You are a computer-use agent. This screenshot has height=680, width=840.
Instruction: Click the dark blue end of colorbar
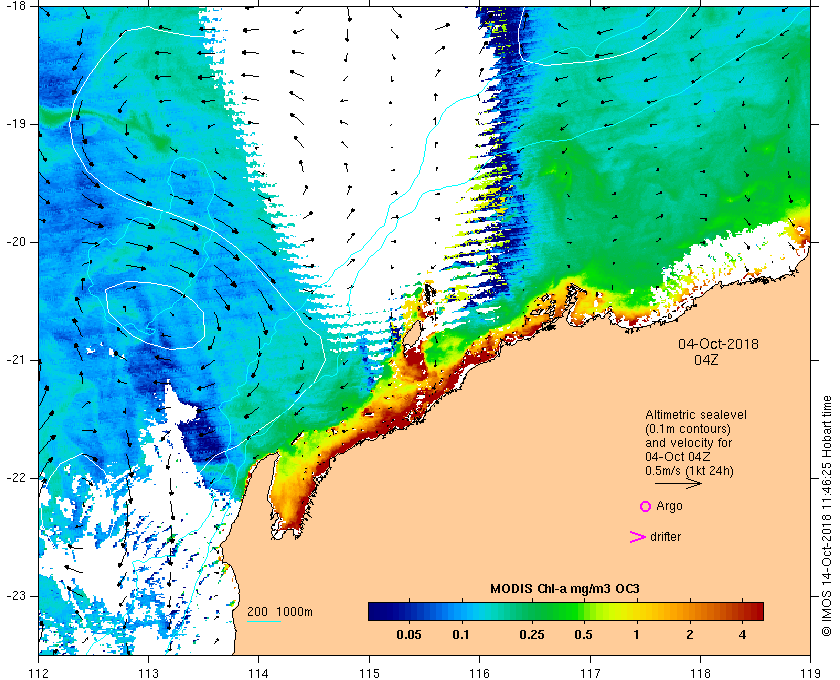coord(375,611)
